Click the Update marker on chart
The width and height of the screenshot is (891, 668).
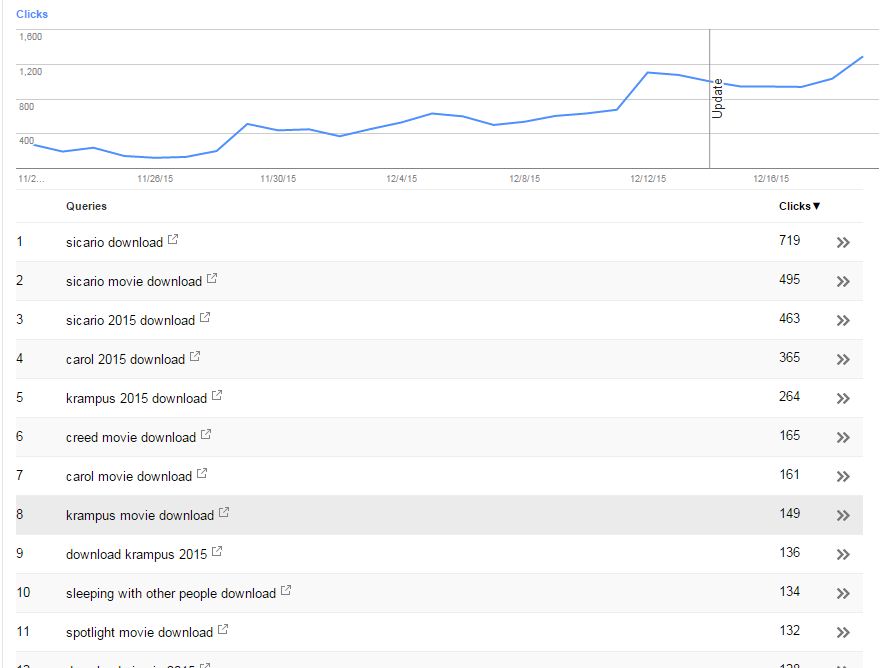[717, 98]
